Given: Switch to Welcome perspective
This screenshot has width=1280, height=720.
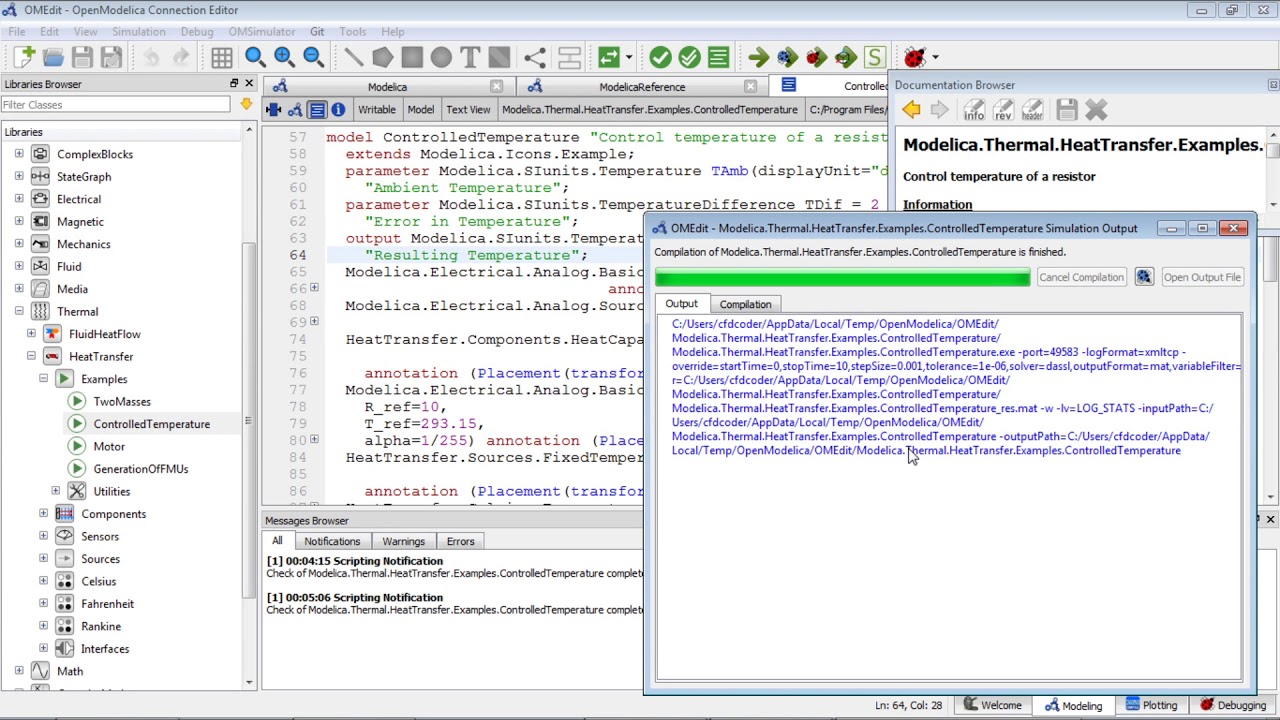Looking at the screenshot, I should (992, 705).
